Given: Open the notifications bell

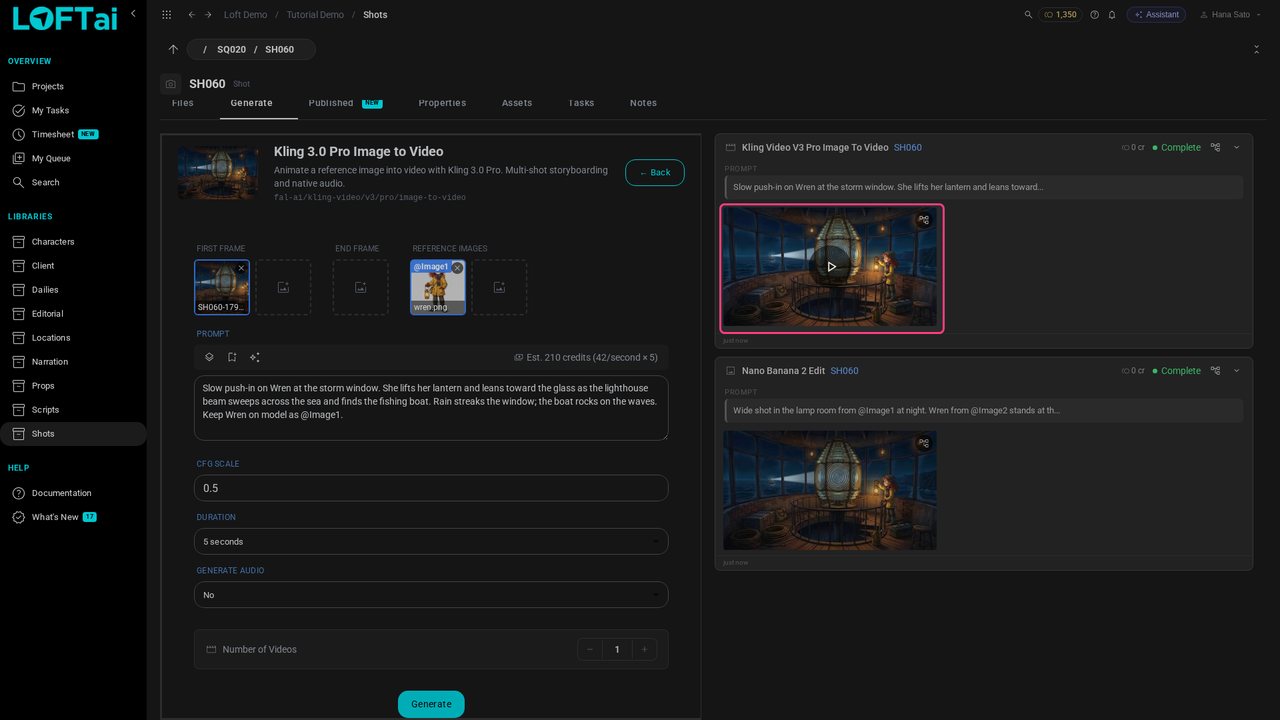Looking at the screenshot, I should click(1111, 15).
